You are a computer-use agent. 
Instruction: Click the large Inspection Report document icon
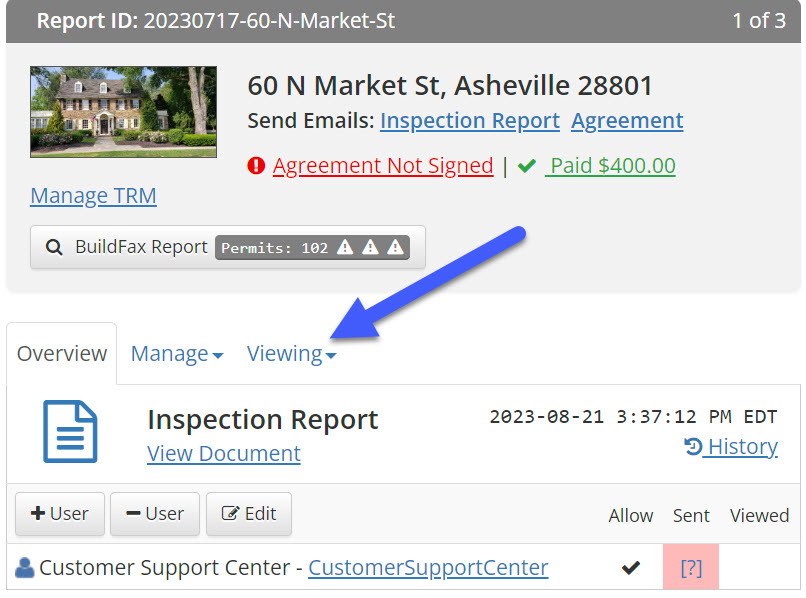coord(71,432)
